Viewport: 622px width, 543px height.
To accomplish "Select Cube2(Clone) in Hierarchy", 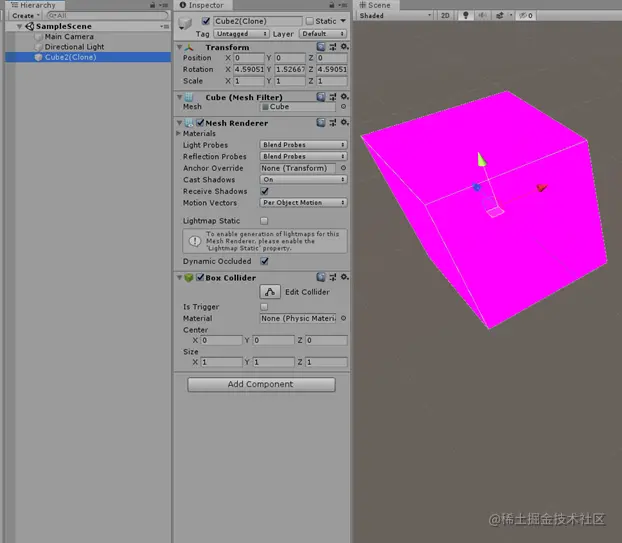I will tap(88, 57).
